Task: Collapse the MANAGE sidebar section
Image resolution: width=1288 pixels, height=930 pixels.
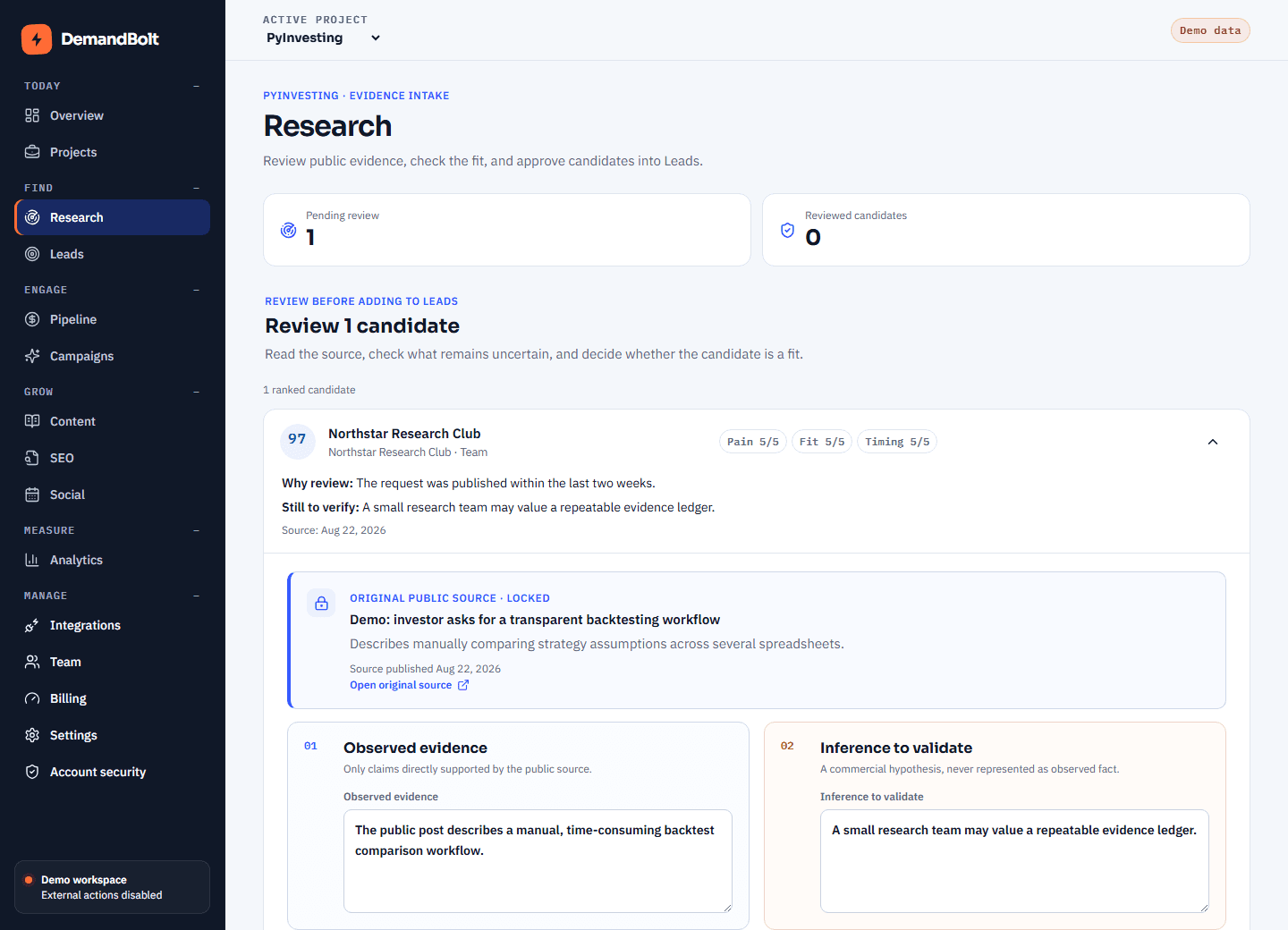Action: tap(197, 596)
